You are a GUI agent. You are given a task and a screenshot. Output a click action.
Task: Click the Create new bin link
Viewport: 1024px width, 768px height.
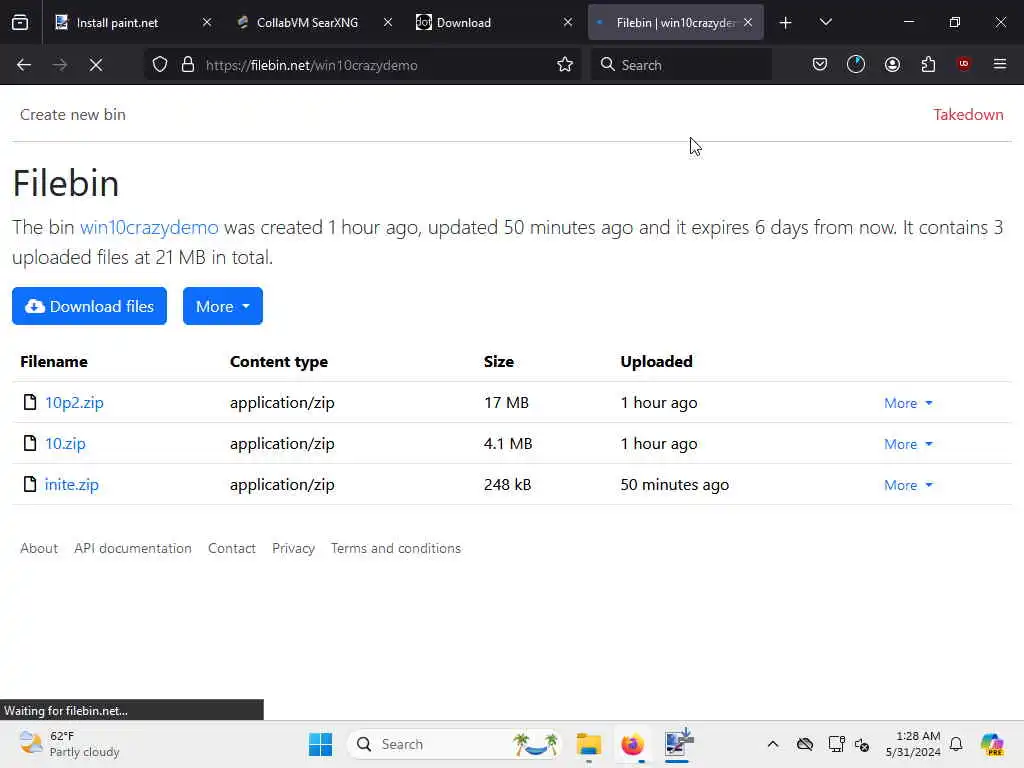click(x=72, y=114)
